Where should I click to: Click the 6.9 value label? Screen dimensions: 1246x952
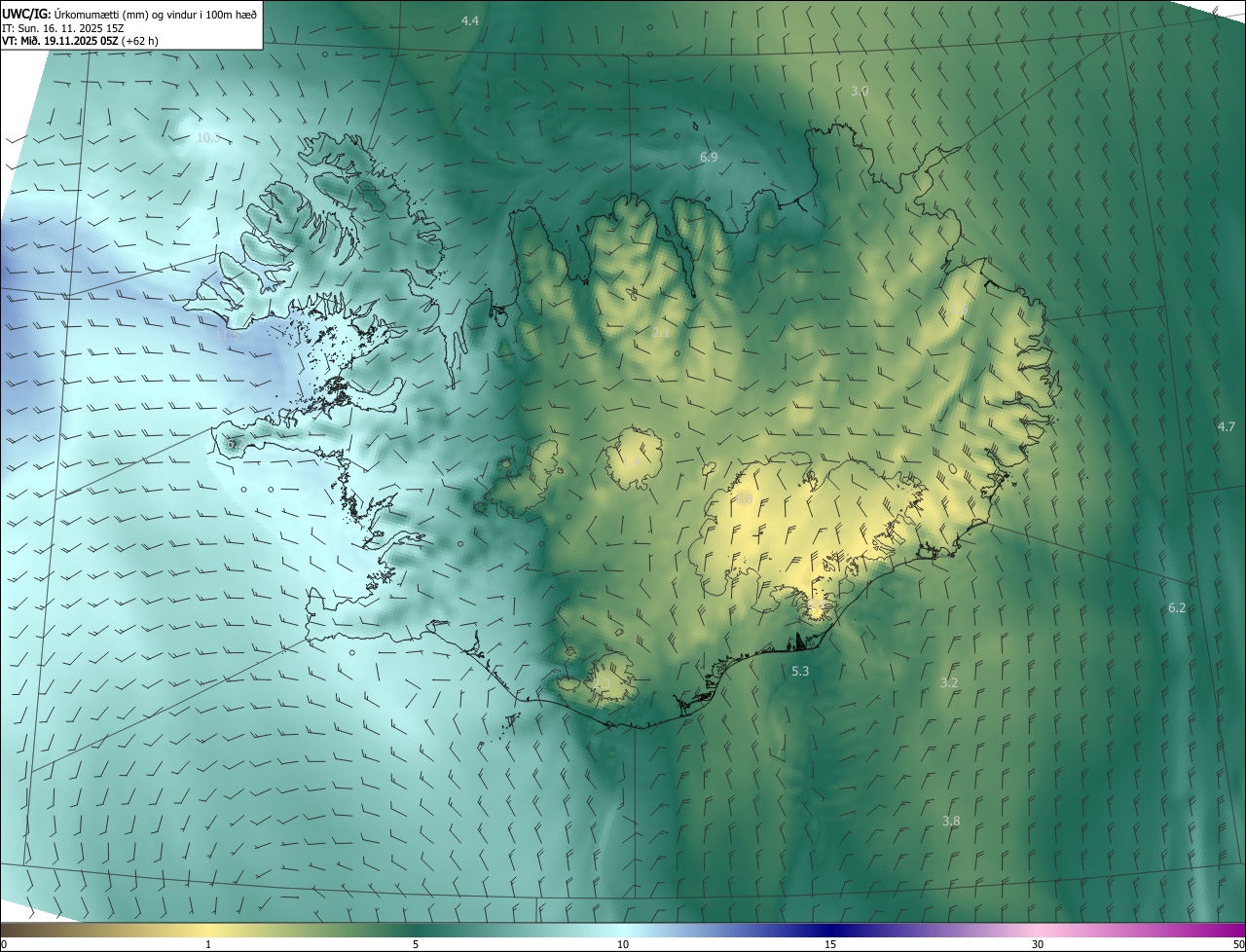[709, 157]
